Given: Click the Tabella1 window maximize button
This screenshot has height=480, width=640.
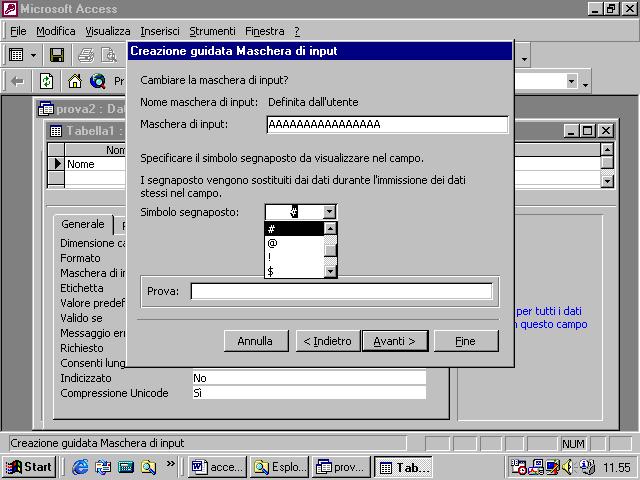Looking at the screenshot, I should (588, 131).
